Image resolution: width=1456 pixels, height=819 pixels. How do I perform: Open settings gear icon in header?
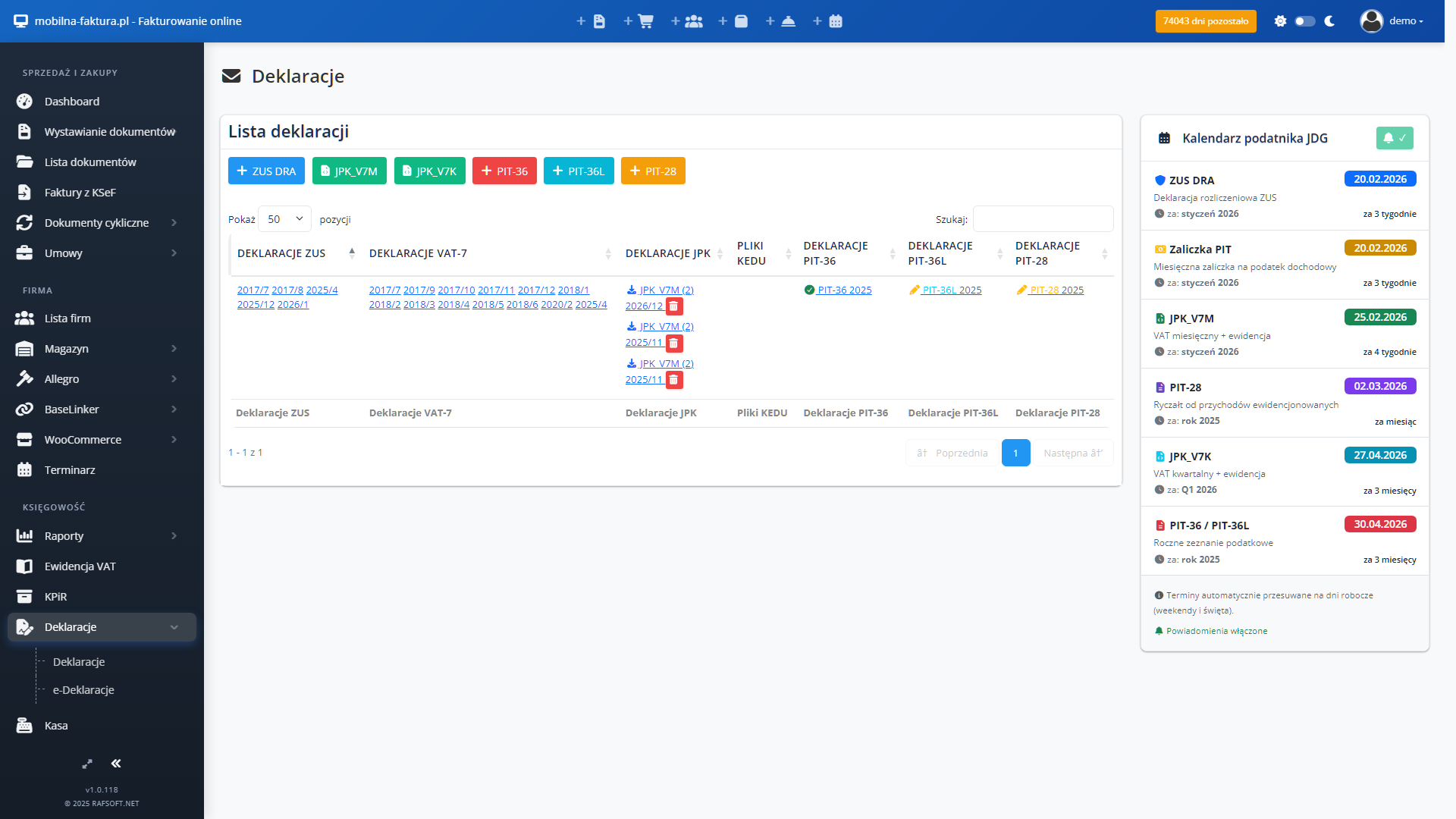[x=1280, y=21]
